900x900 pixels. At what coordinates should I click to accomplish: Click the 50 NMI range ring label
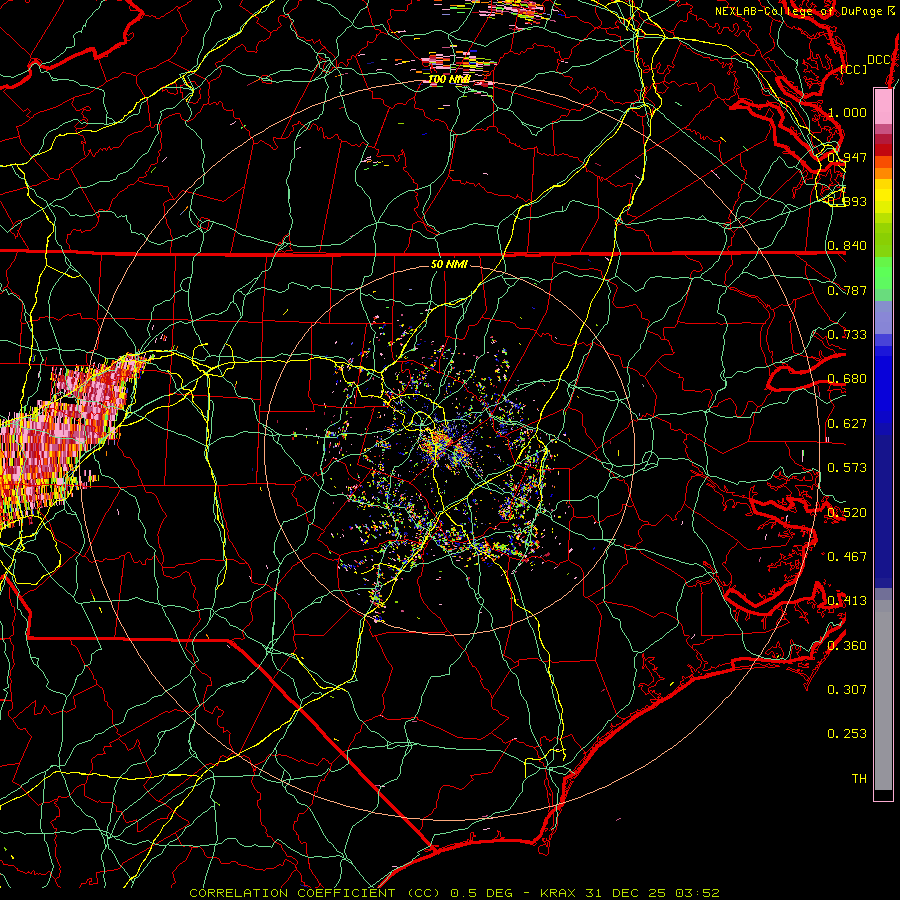[x=449, y=264]
